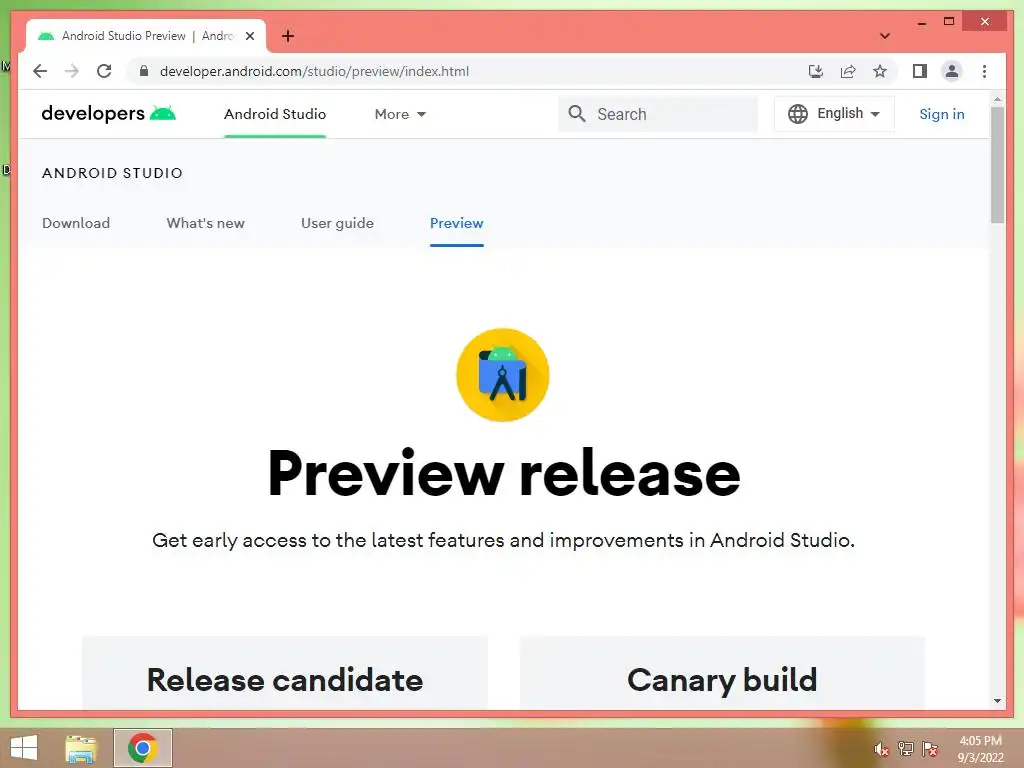Viewport: 1024px width, 768px height.
Task: Open the Windows Start button
Action: tap(24, 748)
